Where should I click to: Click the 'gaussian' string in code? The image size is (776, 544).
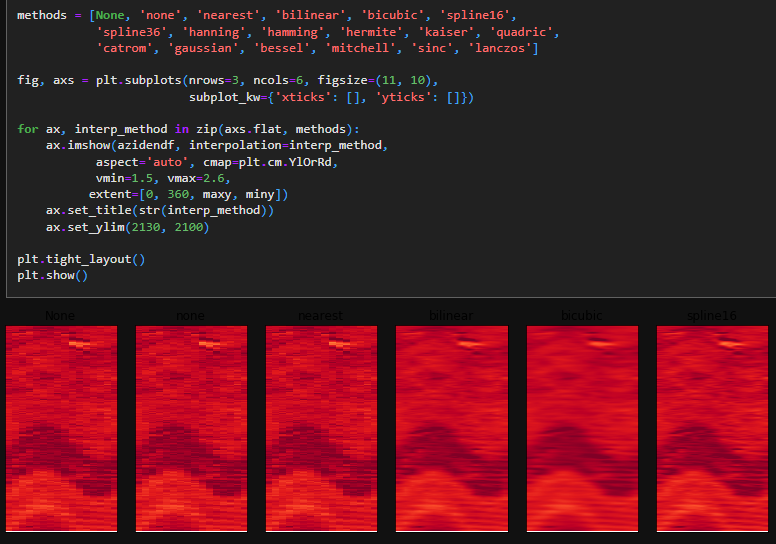(x=203, y=49)
